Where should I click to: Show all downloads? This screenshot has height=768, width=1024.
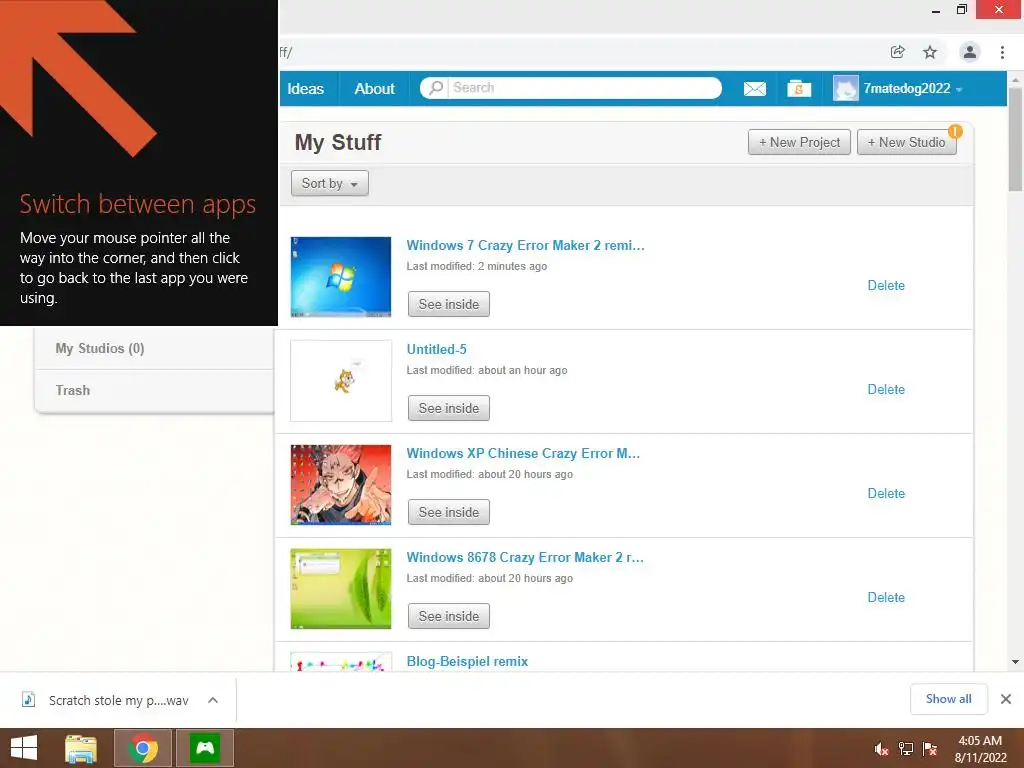[x=948, y=699]
